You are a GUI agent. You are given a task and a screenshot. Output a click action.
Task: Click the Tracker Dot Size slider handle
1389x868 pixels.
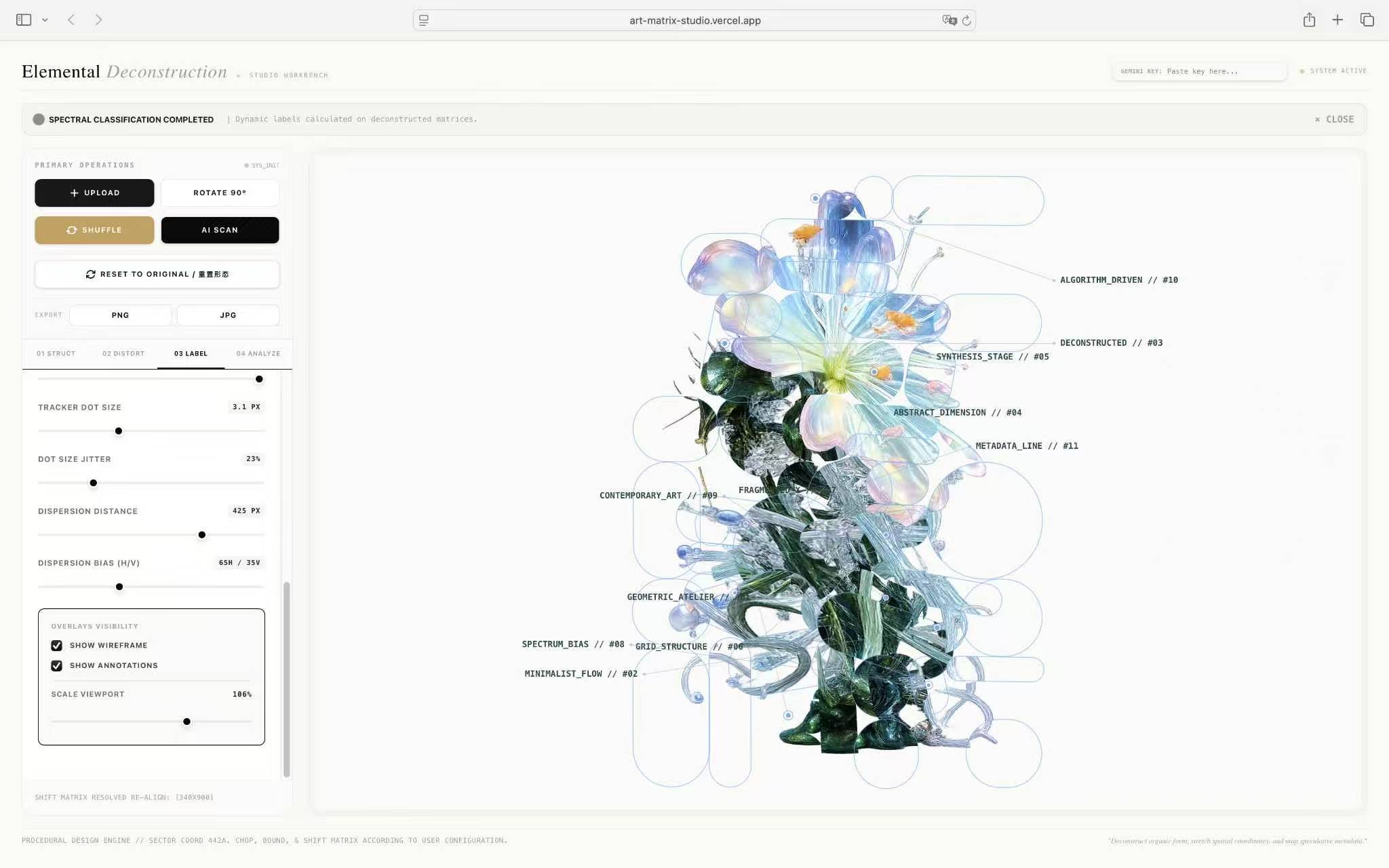coord(119,431)
